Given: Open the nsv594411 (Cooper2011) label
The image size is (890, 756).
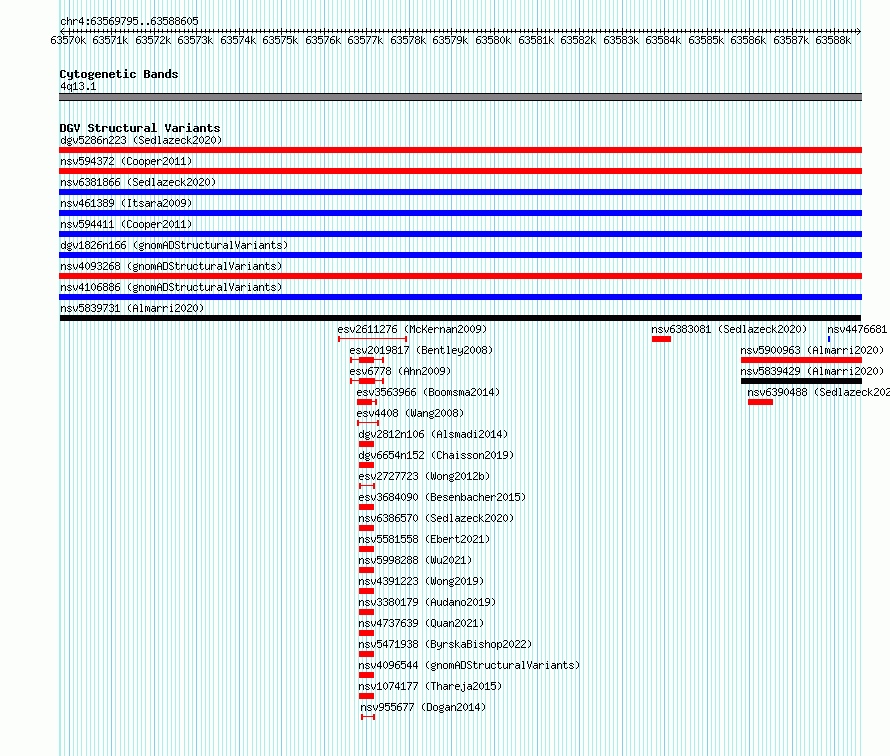Looking at the screenshot, I should [126, 224].
